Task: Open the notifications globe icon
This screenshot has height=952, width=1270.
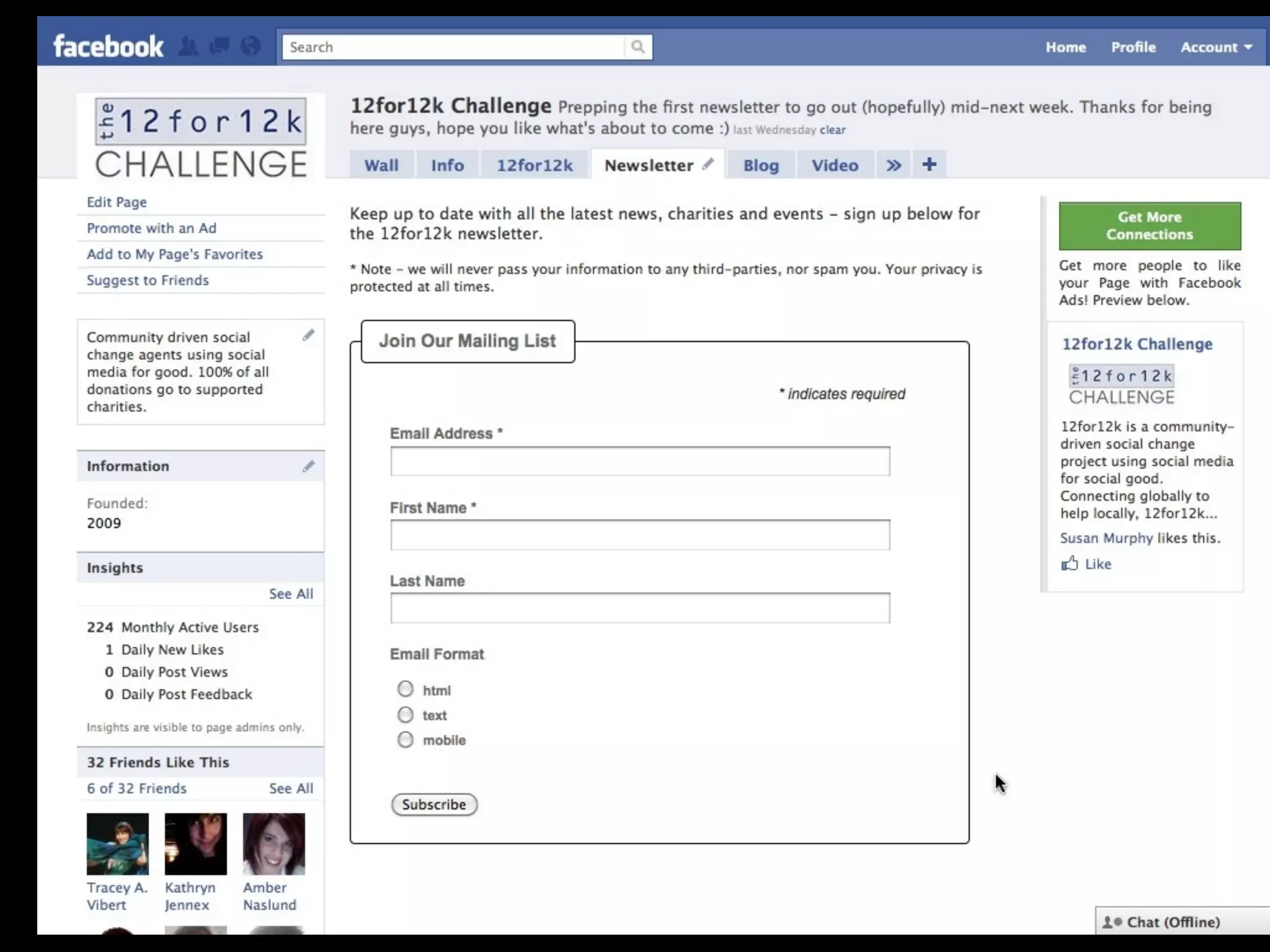Action: [251, 46]
